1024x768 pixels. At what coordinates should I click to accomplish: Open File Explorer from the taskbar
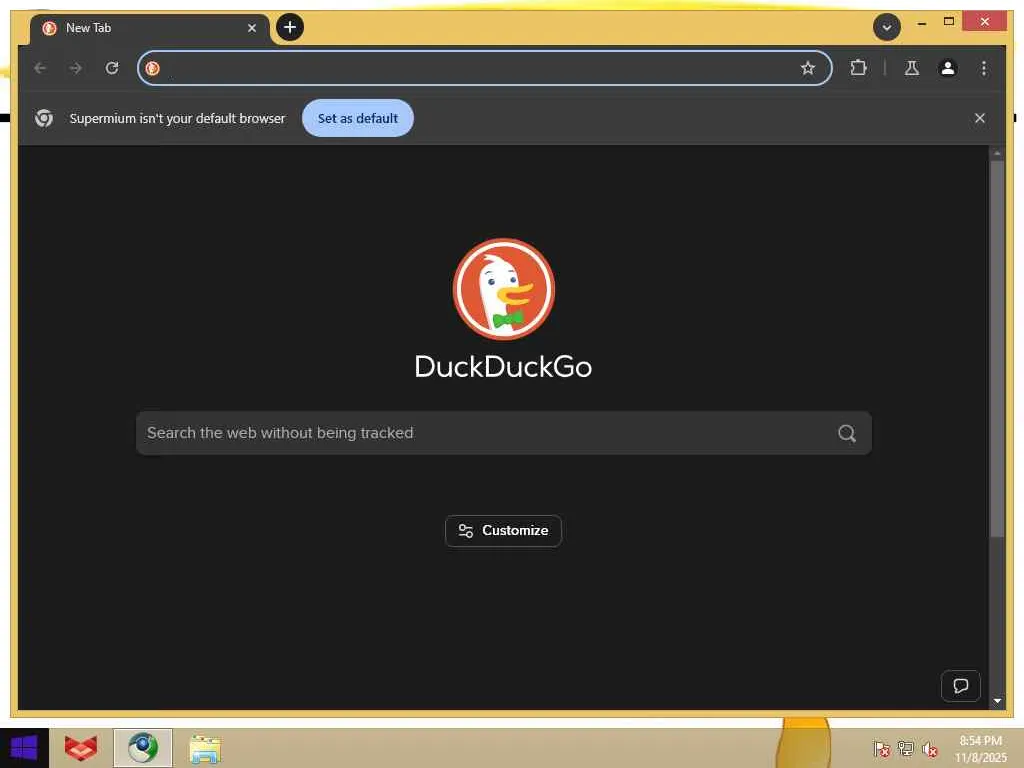pyautogui.click(x=205, y=749)
